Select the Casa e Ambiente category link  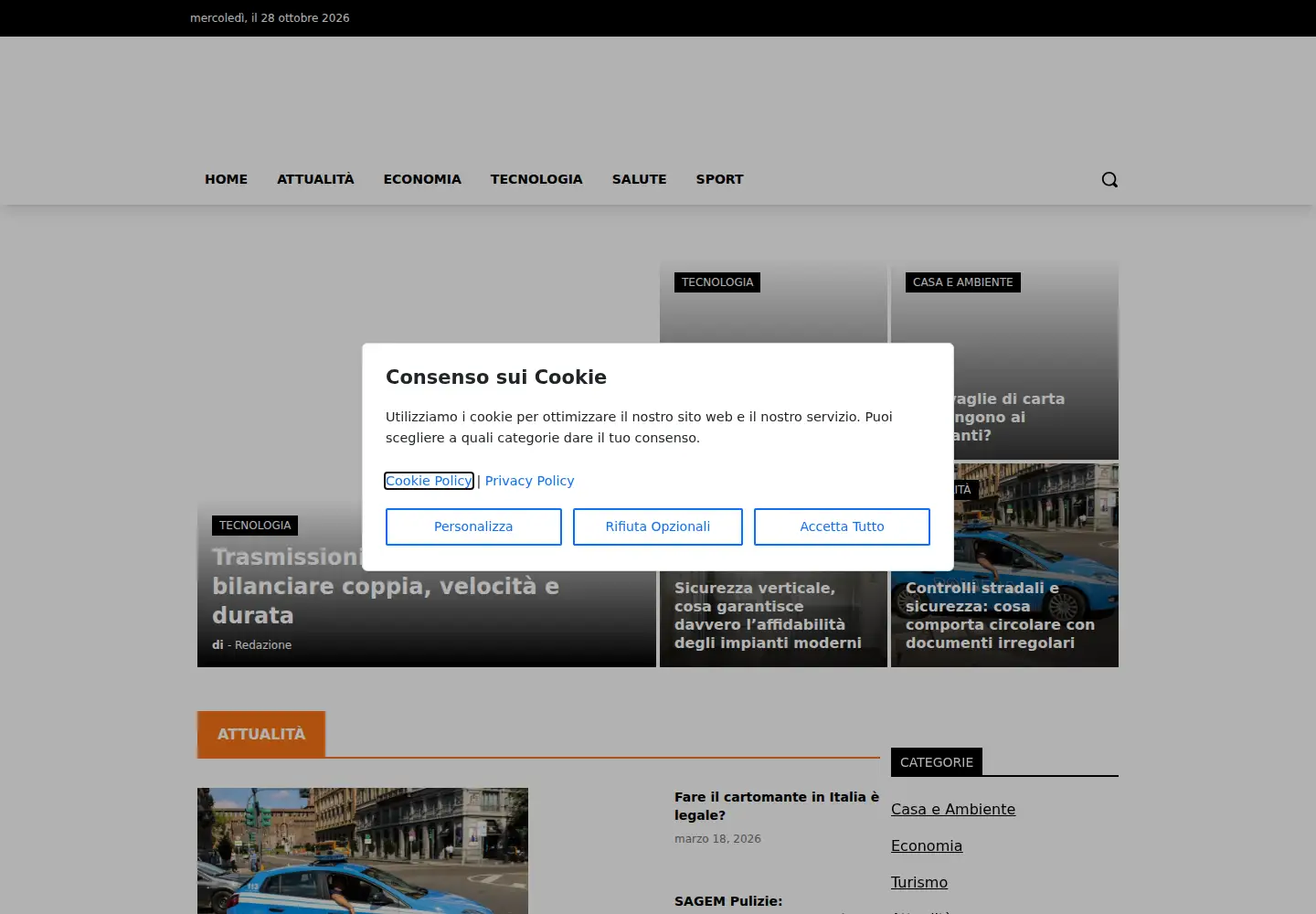point(953,809)
